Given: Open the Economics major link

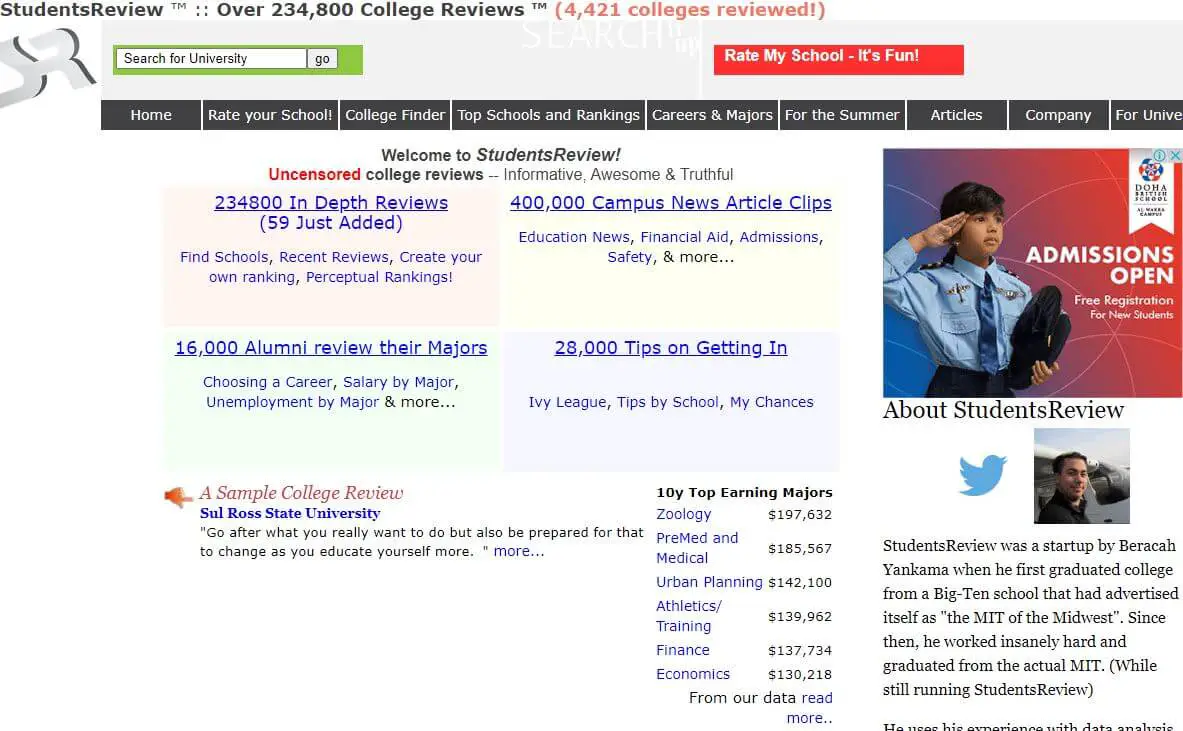Looking at the screenshot, I should [693, 674].
